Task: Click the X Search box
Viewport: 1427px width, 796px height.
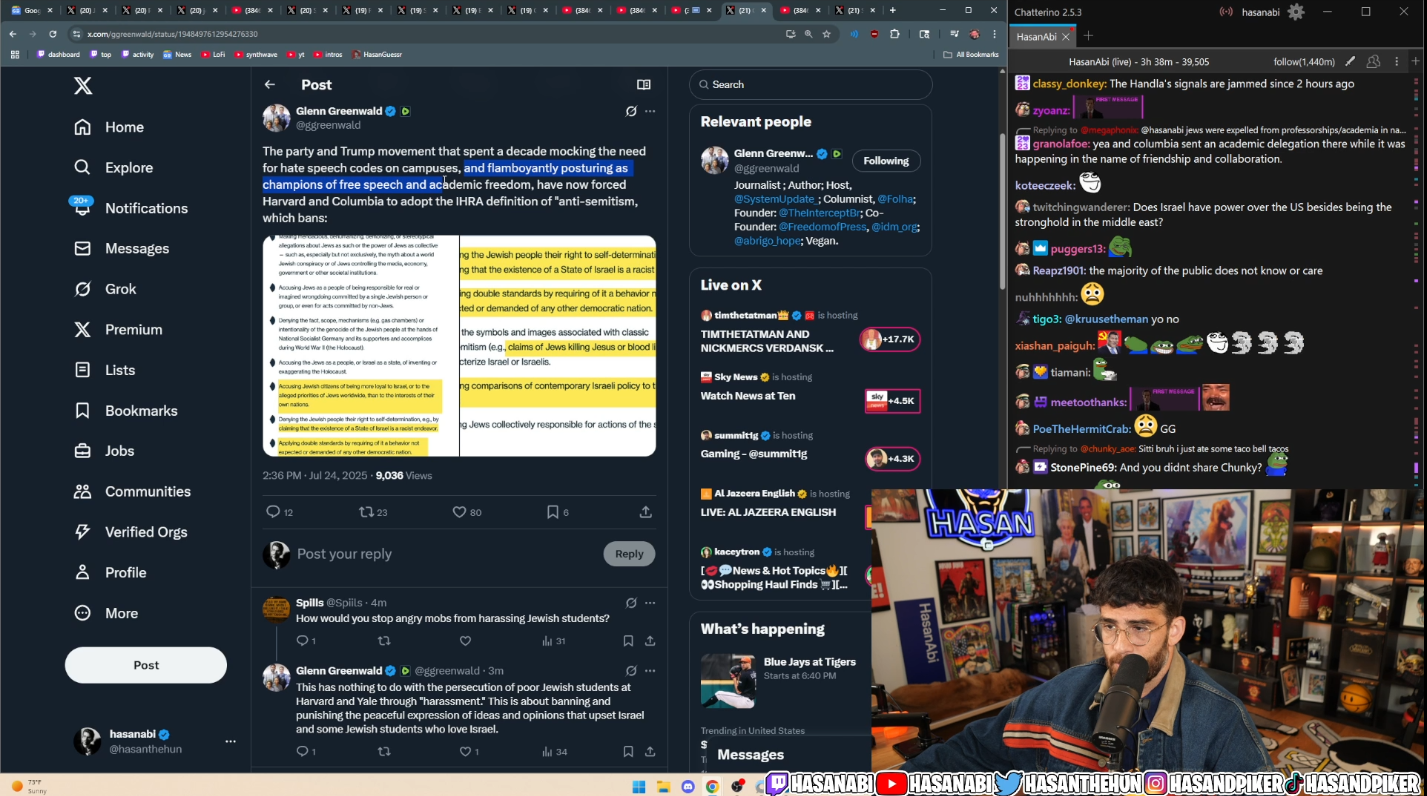Action: (x=810, y=85)
